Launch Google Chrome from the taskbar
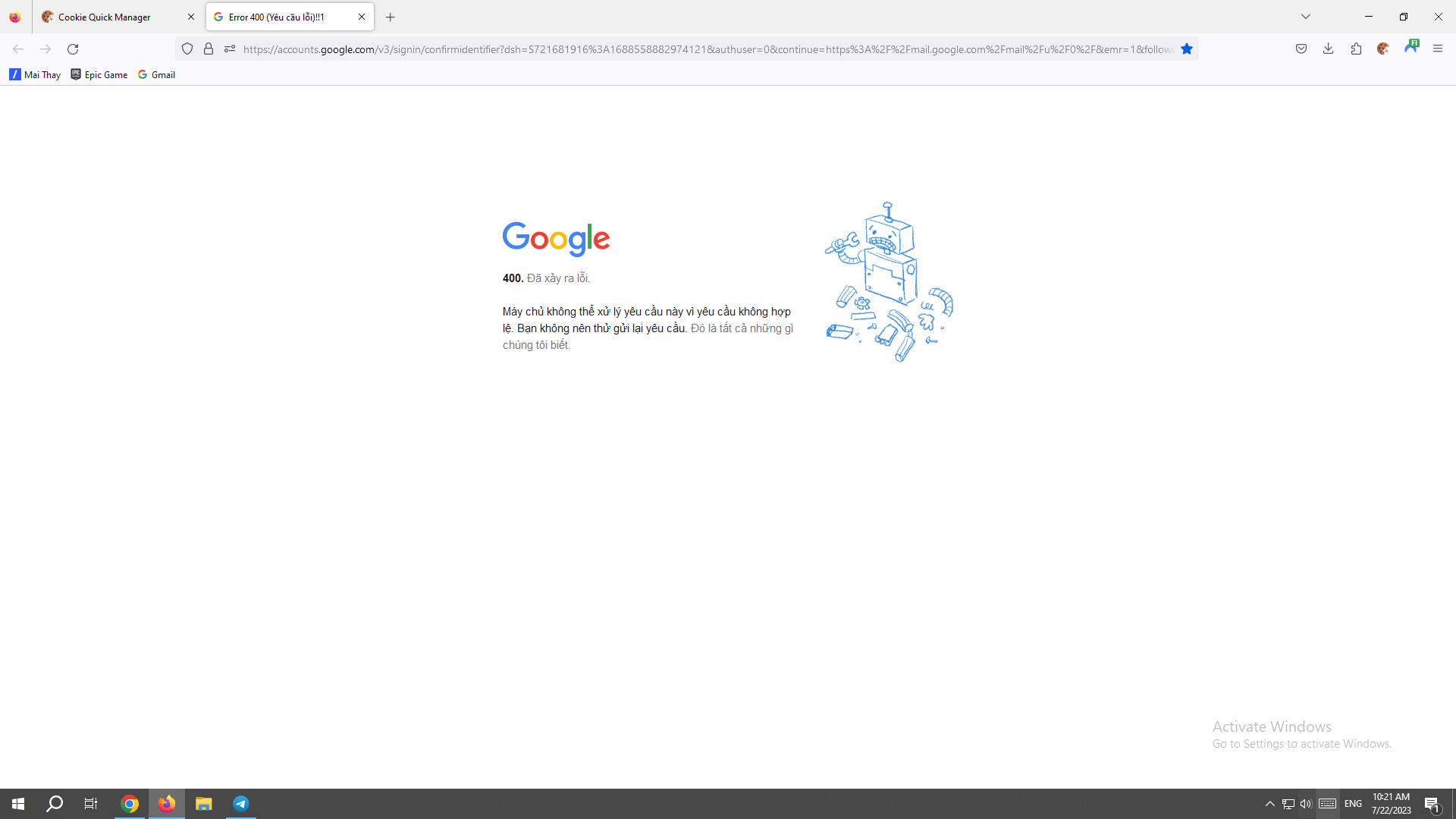This screenshot has width=1456, height=819. tap(130, 804)
